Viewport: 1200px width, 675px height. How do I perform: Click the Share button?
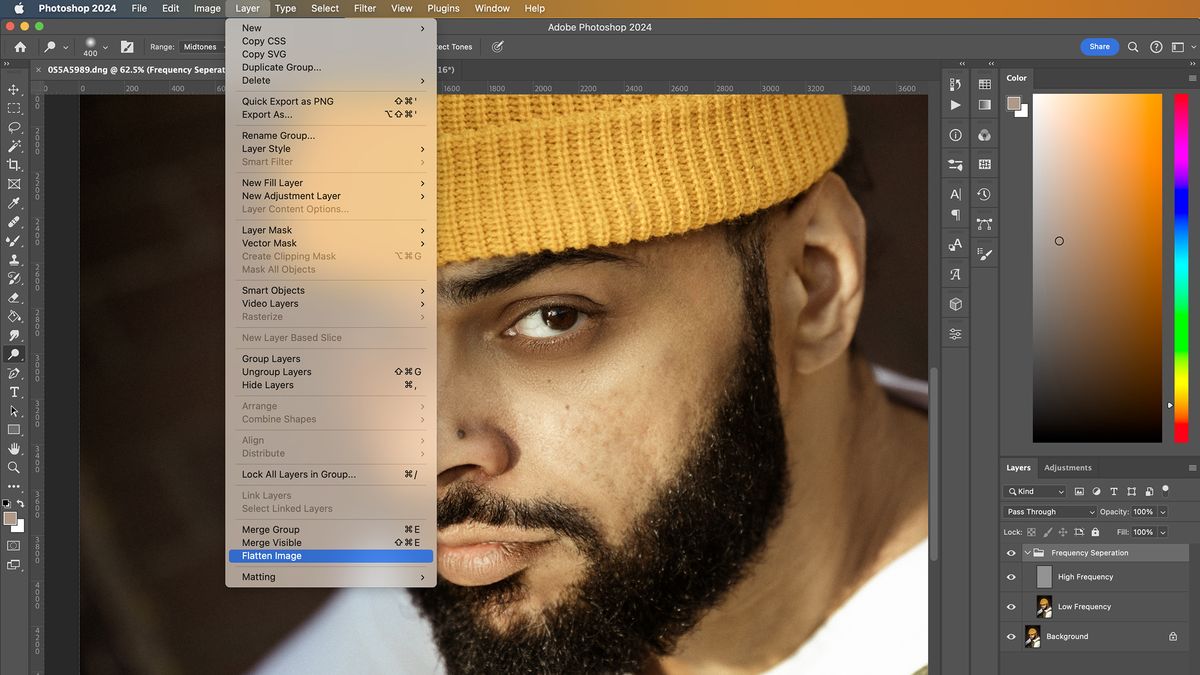[x=1099, y=46]
